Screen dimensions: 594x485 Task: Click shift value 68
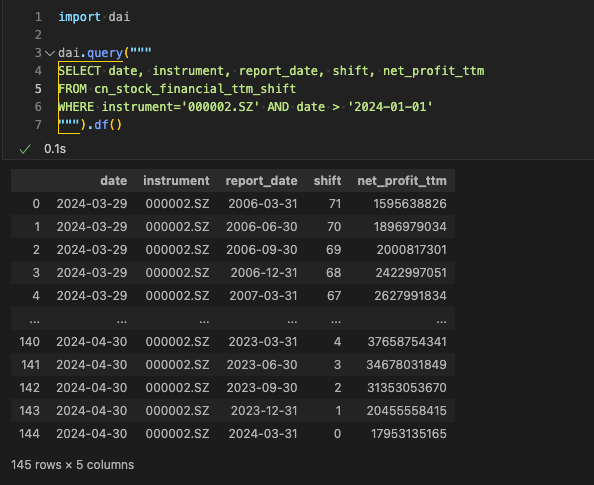point(334,273)
